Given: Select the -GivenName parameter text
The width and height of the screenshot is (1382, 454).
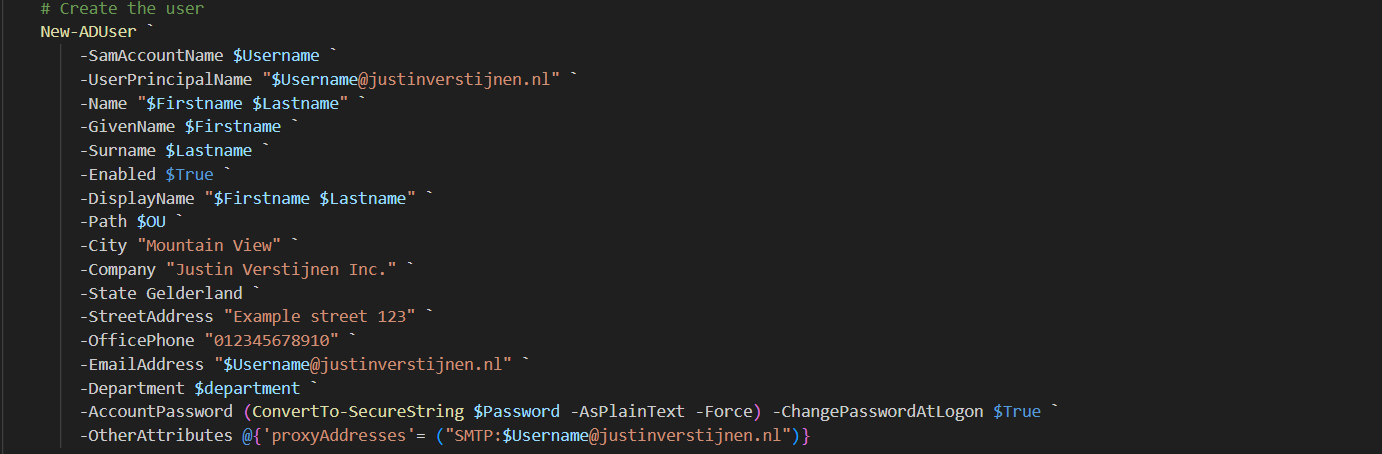Looking at the screenshot, I should (128, 127).
